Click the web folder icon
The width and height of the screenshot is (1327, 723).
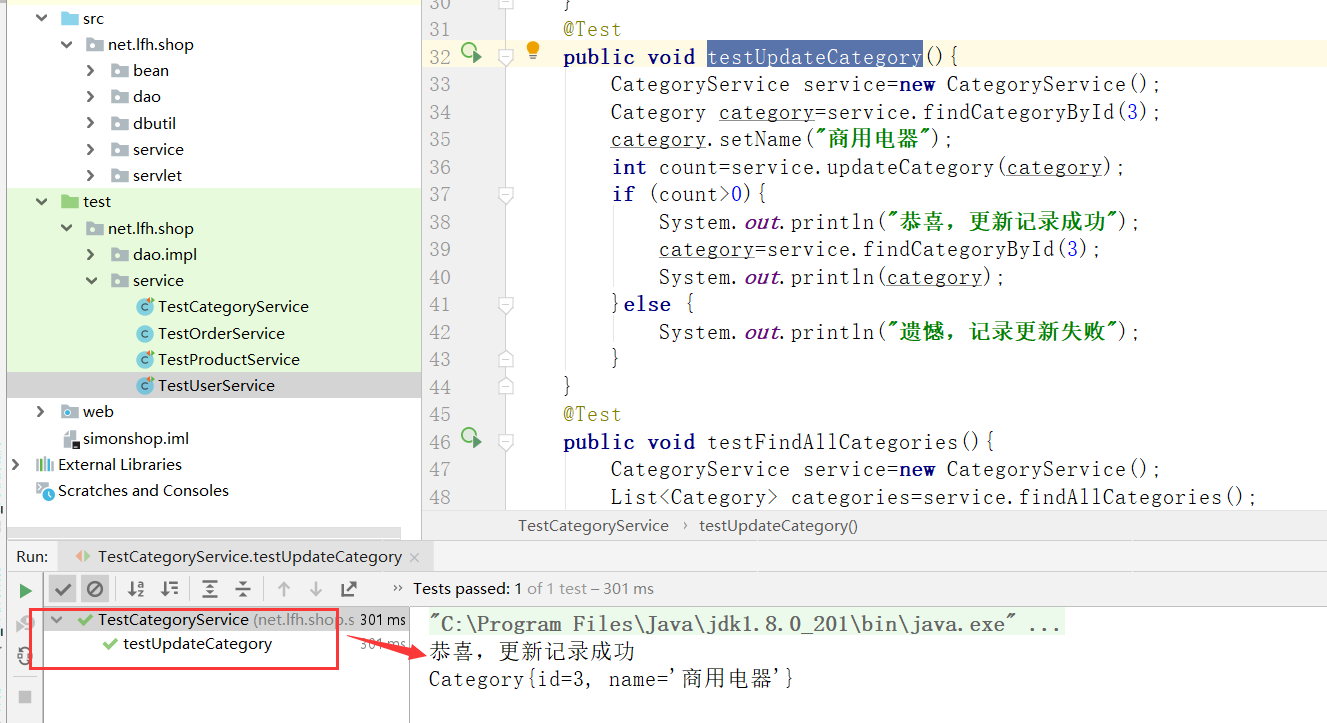(x=69, y=412)
